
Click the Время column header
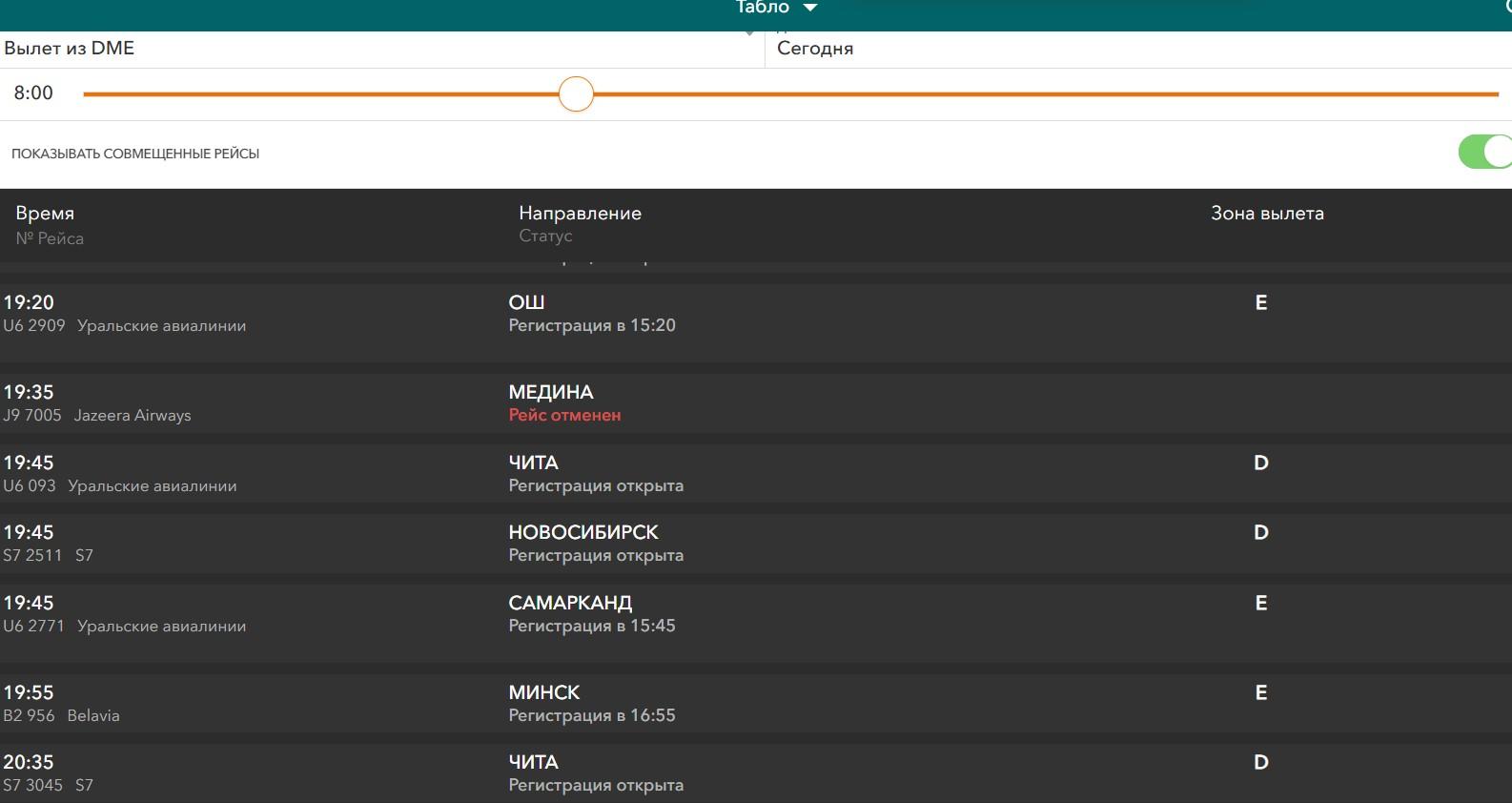click(45, 214)
